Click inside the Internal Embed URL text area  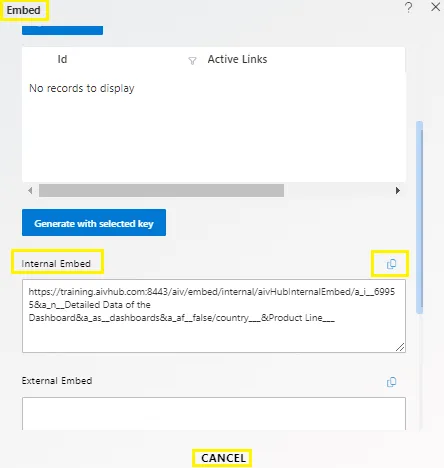tap(214, 316)
